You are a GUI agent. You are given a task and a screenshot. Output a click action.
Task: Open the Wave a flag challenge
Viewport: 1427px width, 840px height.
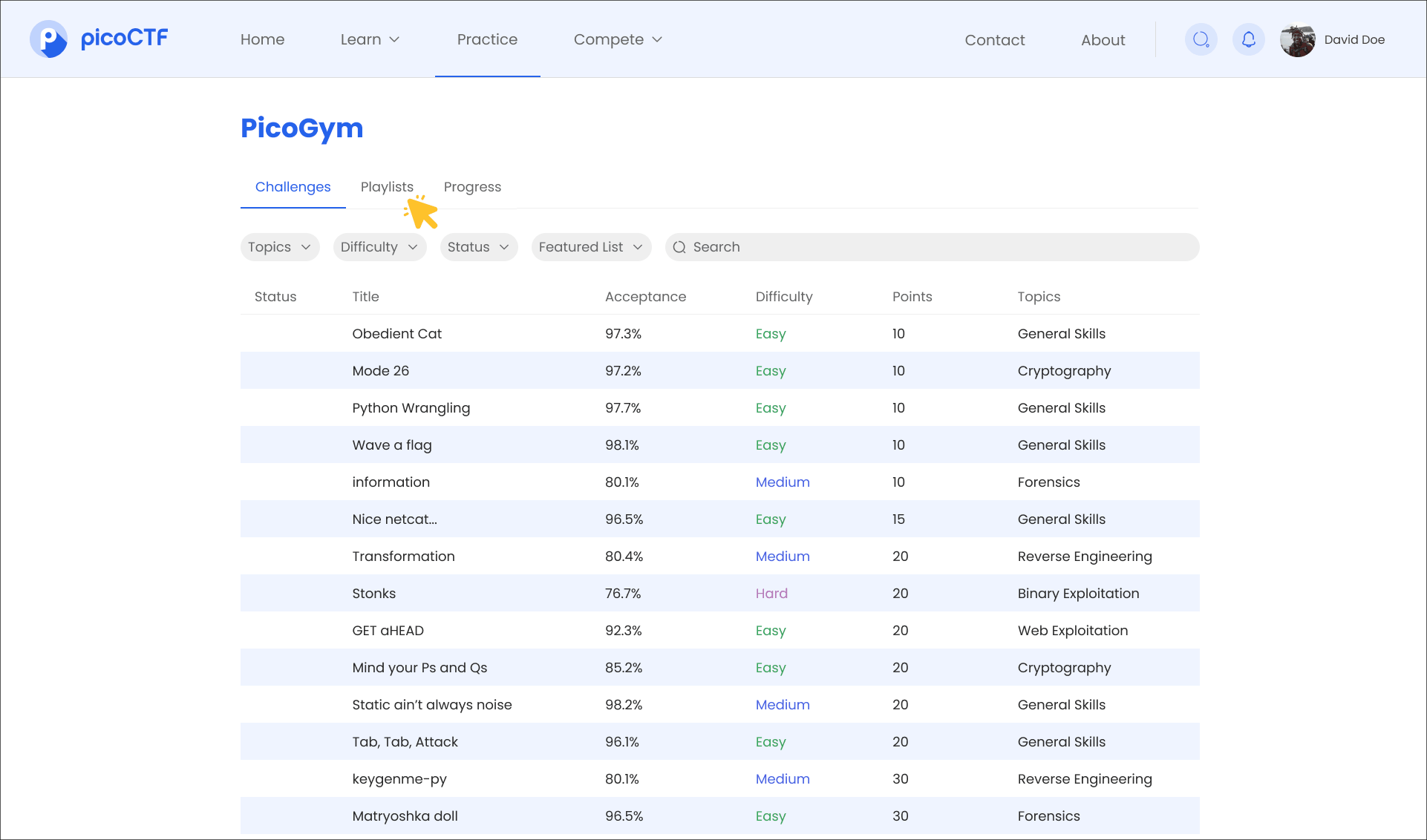[391, 445]
